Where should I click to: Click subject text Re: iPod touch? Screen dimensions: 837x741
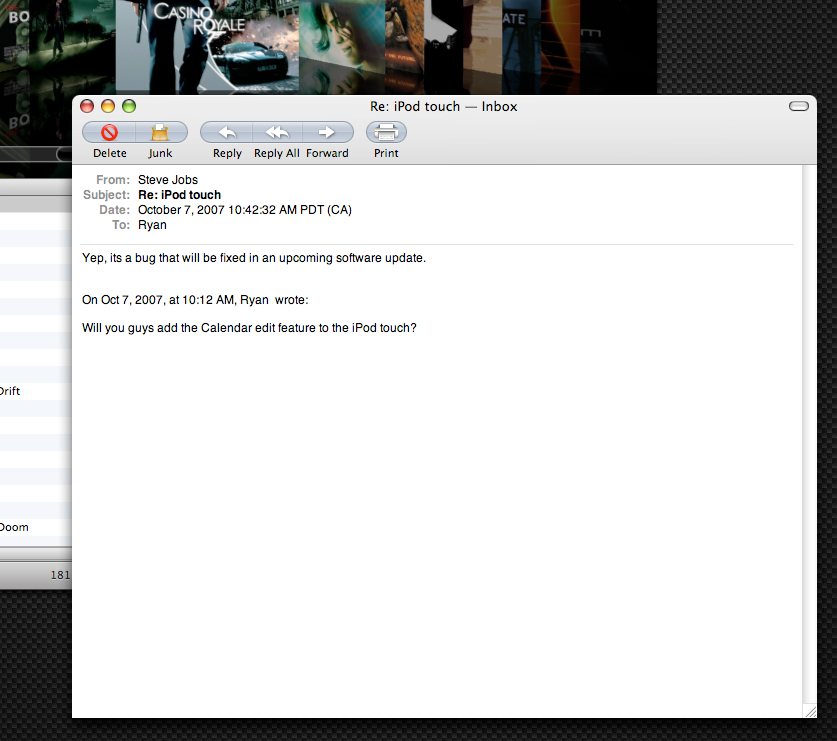pos(179,195)
